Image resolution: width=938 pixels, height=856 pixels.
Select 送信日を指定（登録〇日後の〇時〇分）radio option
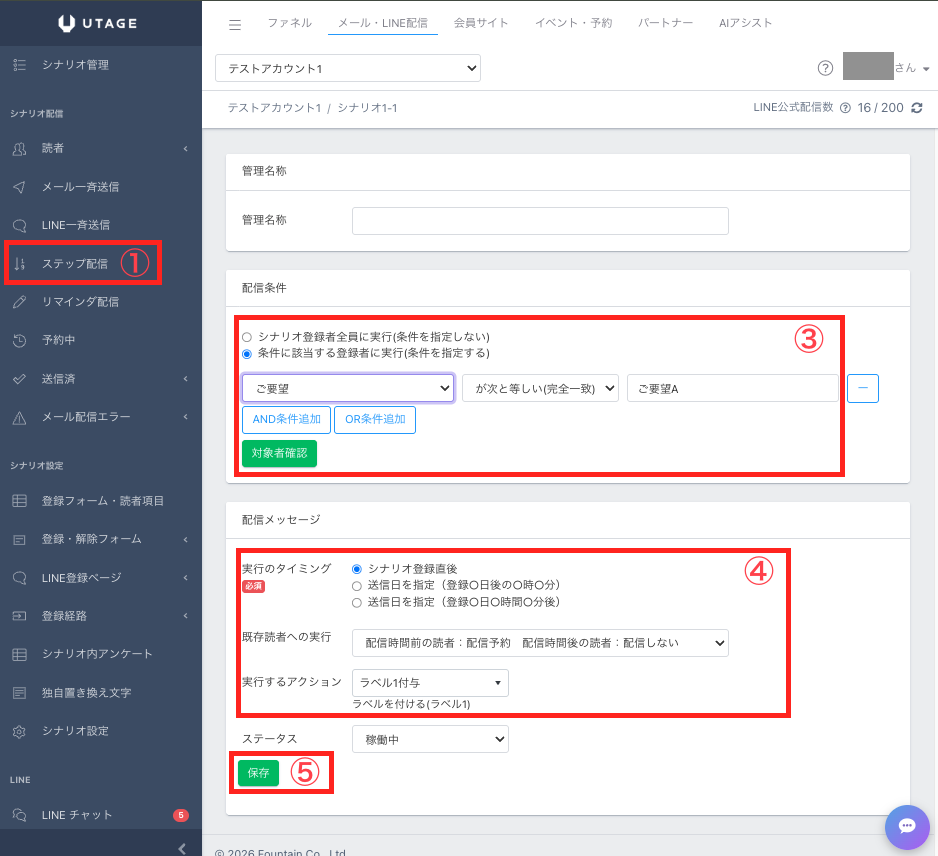coord(357,585)
